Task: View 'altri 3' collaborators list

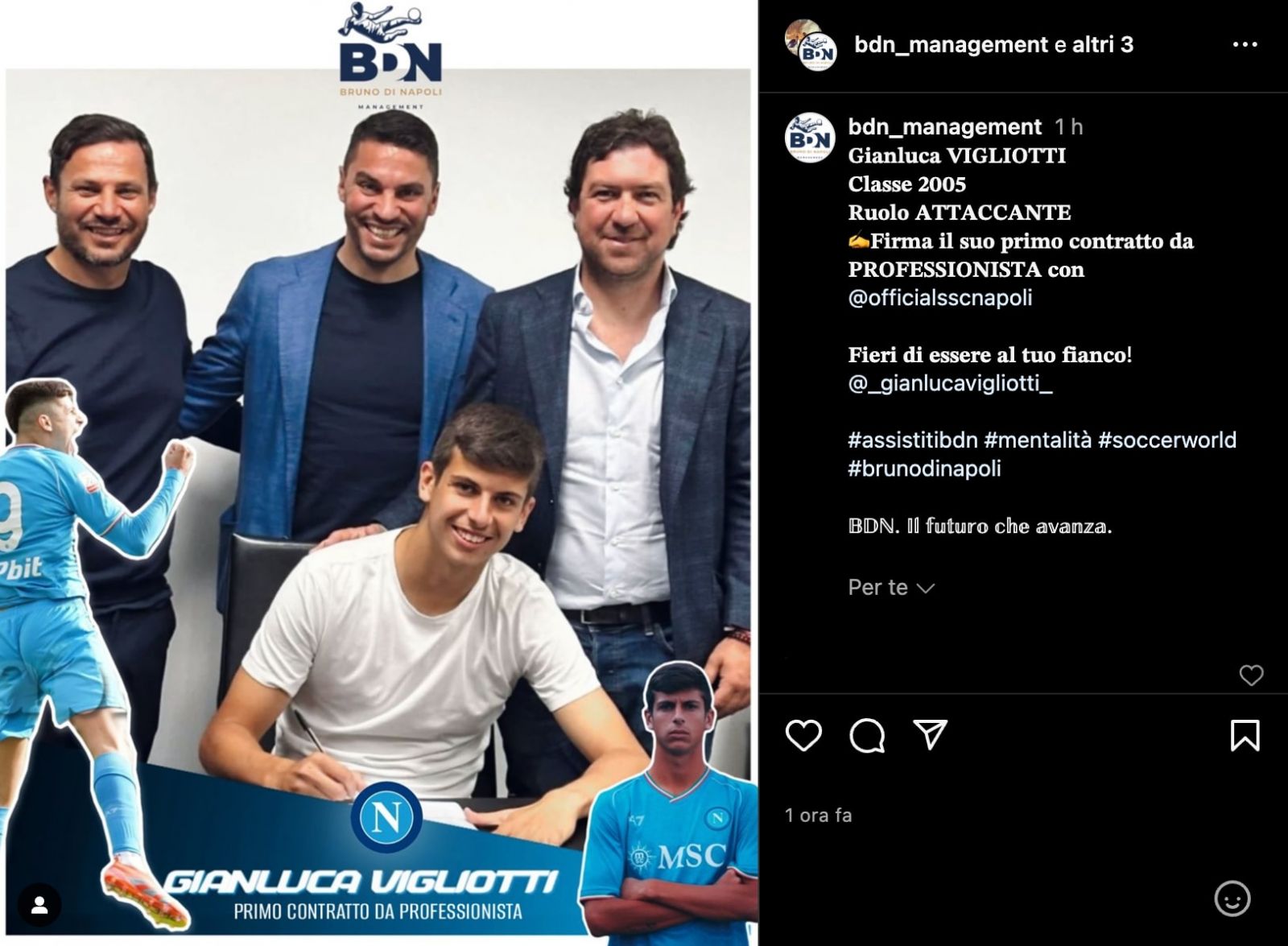Action: click(x=1103, y=44)
